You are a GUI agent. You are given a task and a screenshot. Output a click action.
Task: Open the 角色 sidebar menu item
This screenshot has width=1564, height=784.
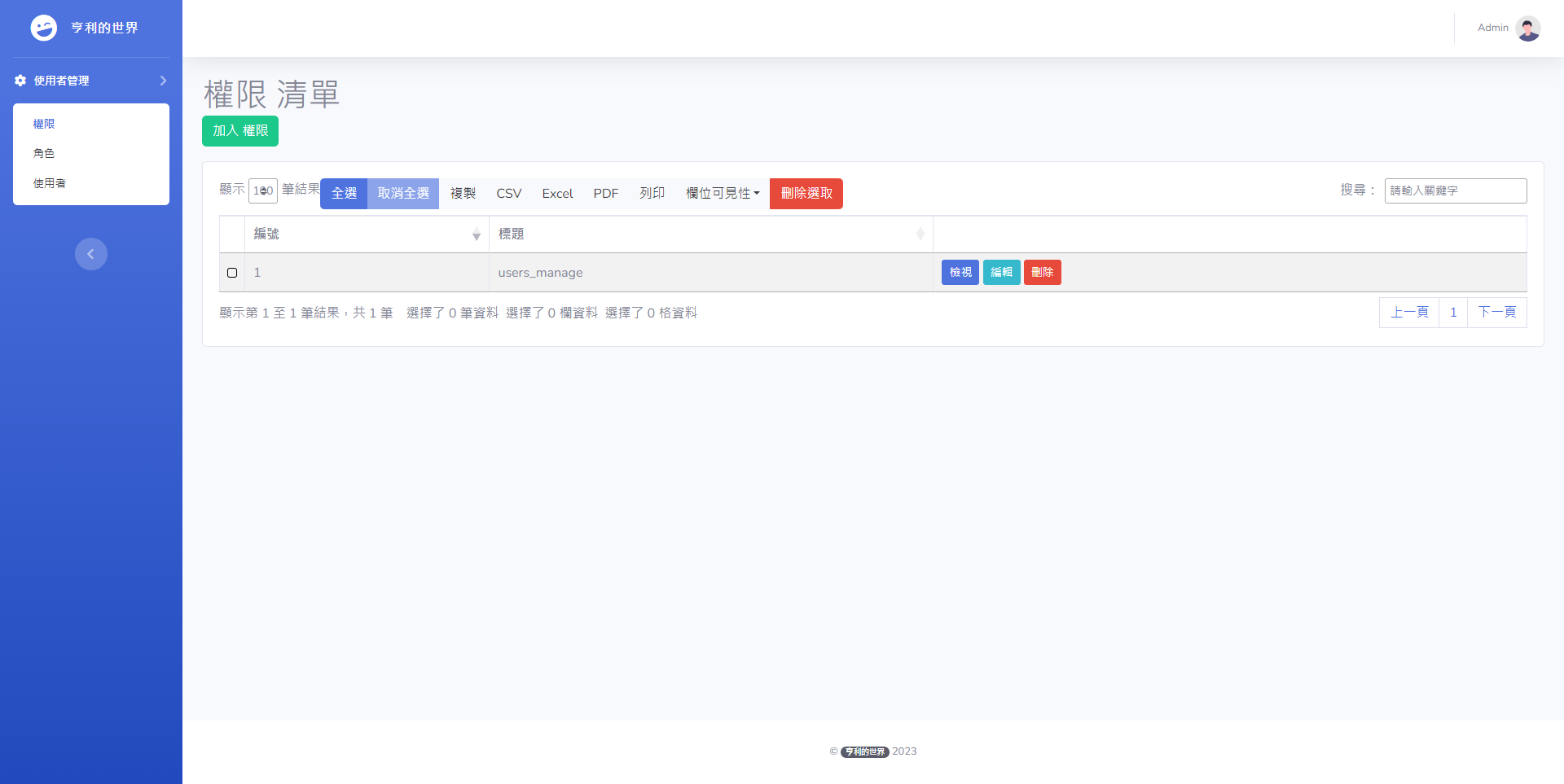coord(45,153)
